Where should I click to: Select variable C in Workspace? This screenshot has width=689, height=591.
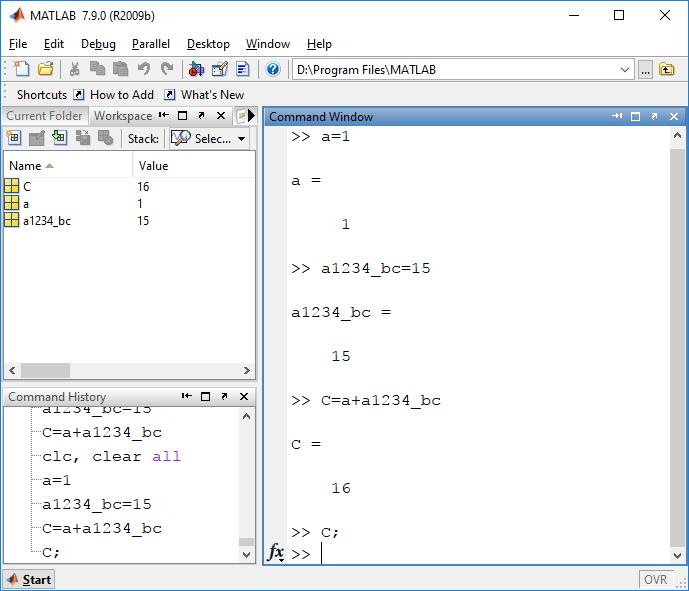click(x=129, y=187)
